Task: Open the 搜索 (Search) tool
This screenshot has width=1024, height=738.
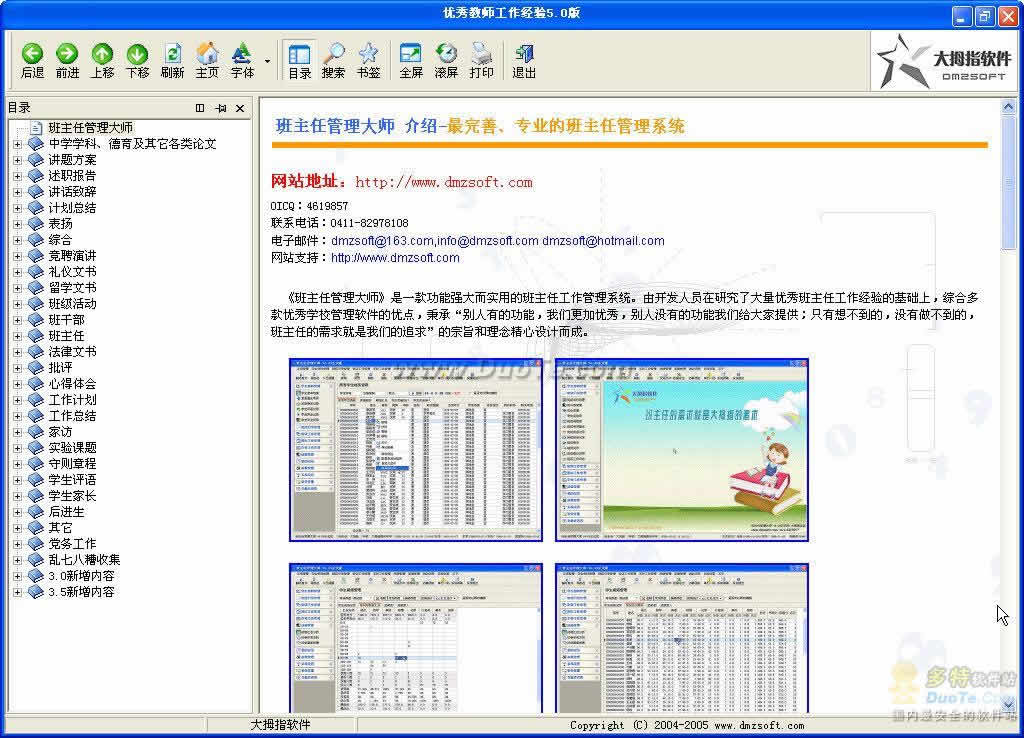Action: [x=334, y=55]
